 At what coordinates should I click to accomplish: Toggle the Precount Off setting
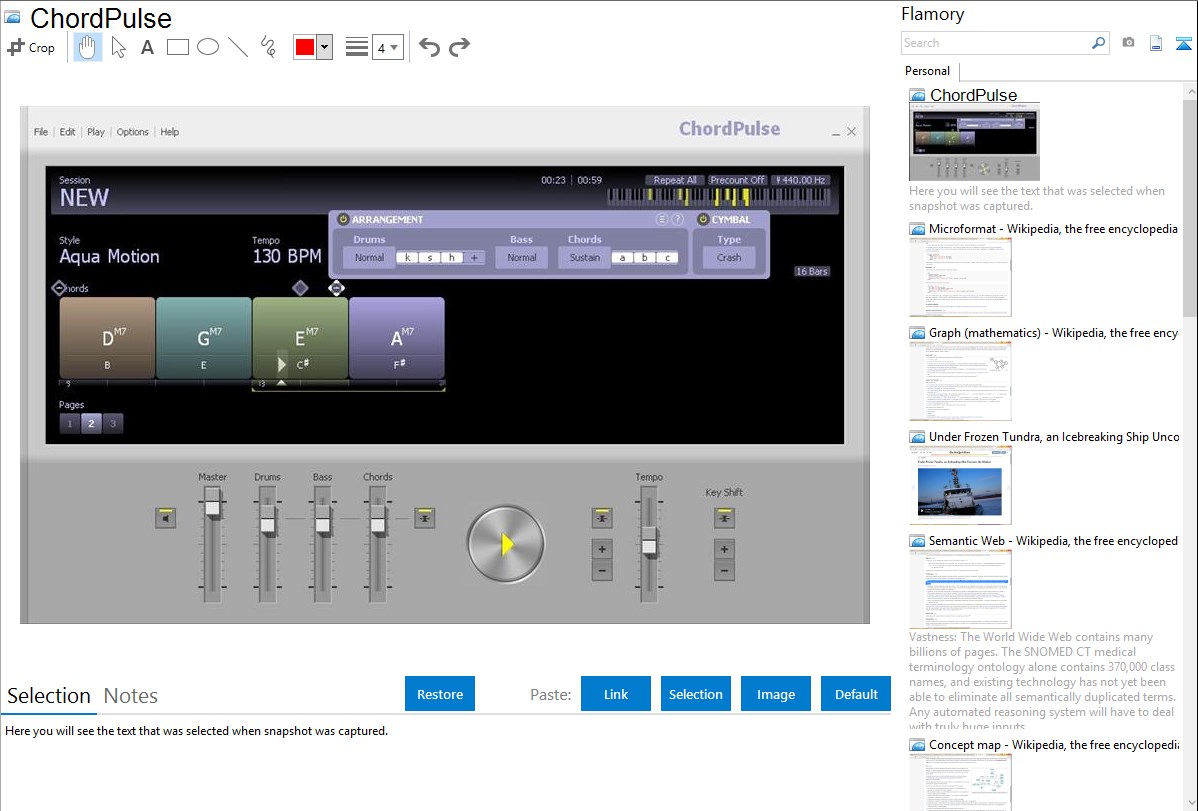737,180
